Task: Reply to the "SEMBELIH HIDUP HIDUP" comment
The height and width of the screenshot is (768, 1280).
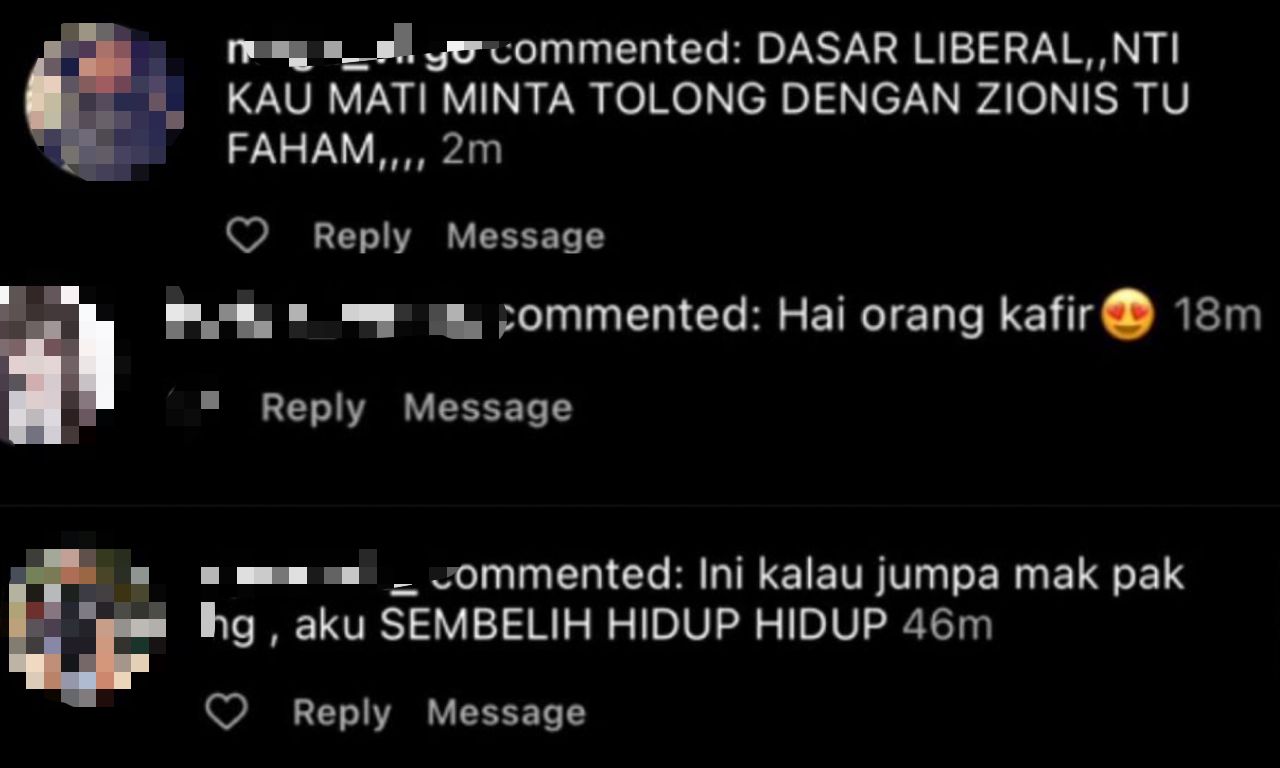Action: point(342,713)
